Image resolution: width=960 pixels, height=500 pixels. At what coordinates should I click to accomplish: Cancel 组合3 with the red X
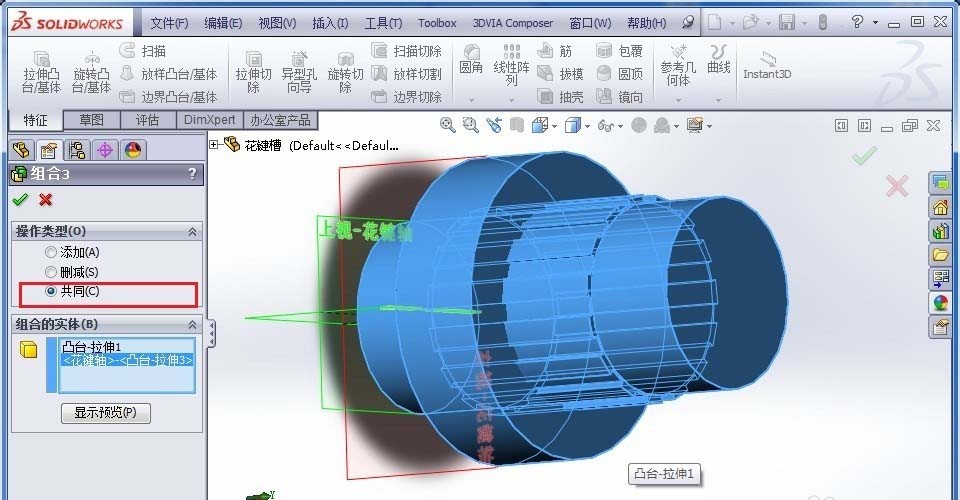[x=45, y=200]
